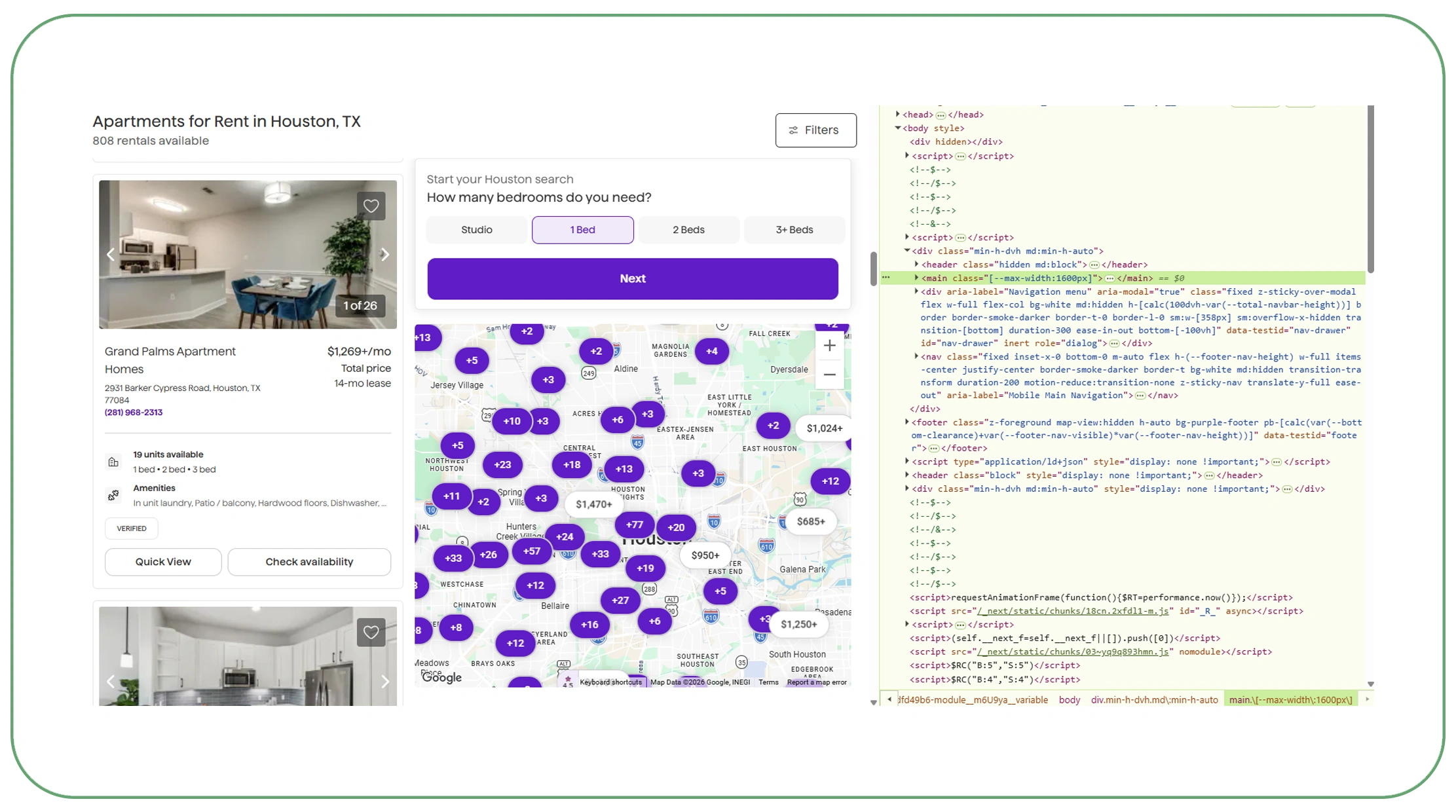The height and width of the screenshot is (812, 1456).
Task: Click the ellipsis beside highlighted main row
Action: point(886,278)
